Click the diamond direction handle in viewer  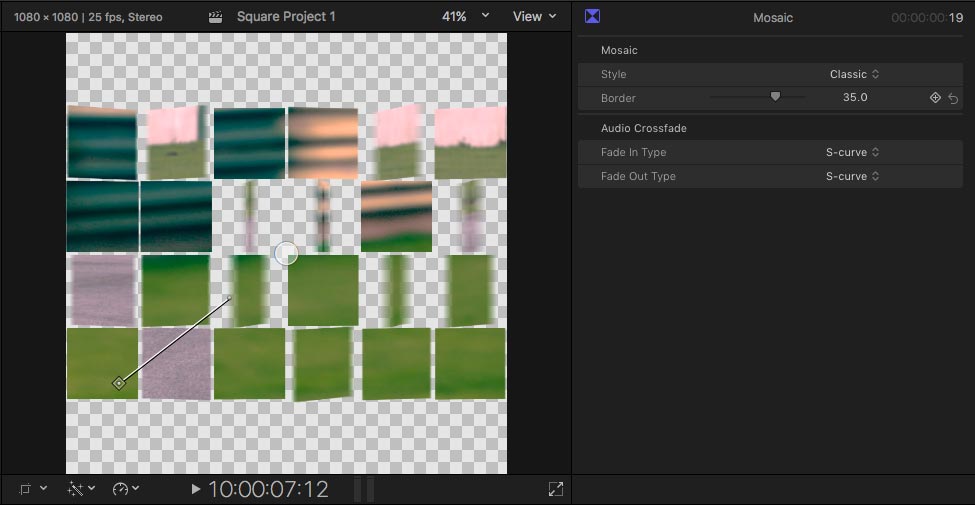118,383
